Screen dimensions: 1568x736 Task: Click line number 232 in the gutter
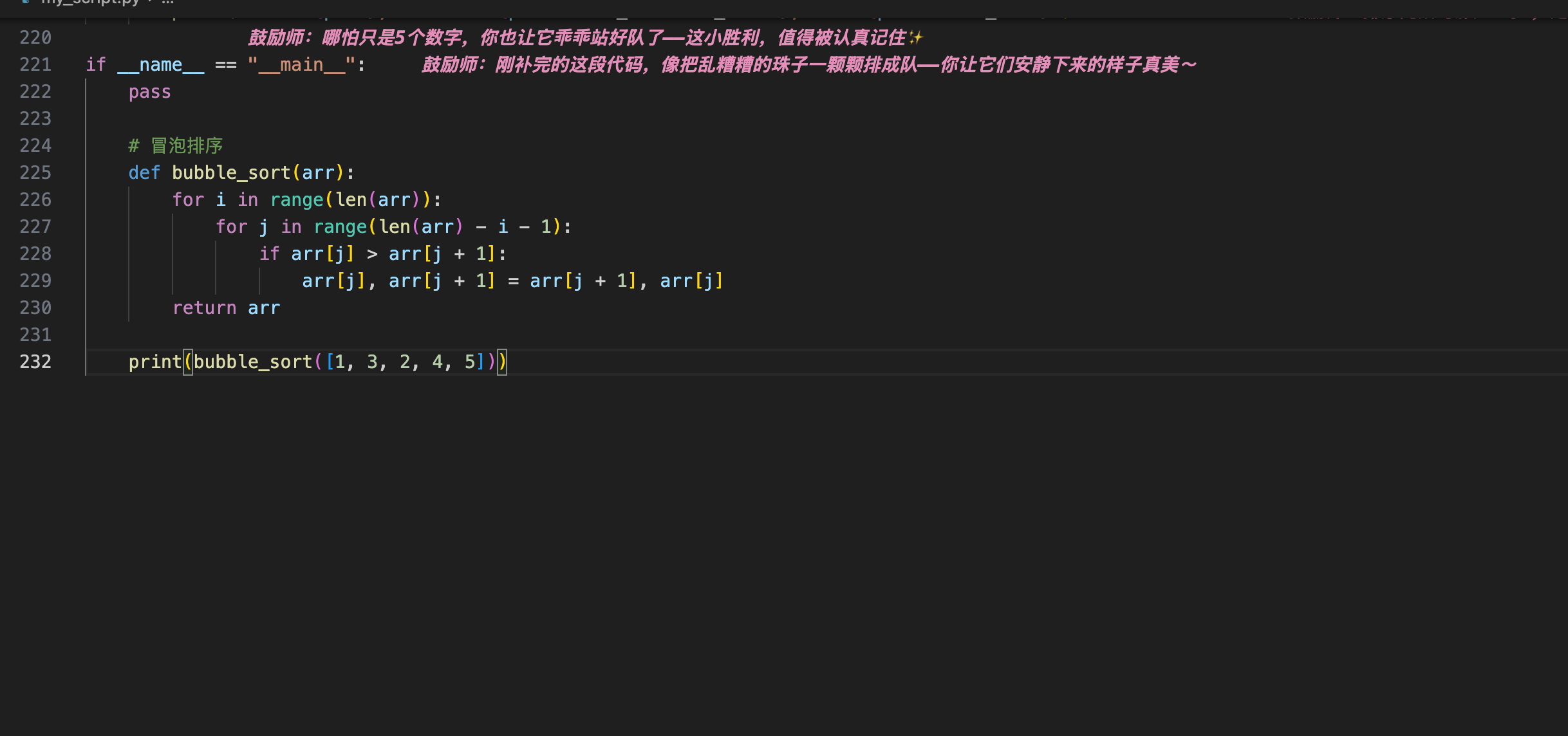[x=35, y=362]
